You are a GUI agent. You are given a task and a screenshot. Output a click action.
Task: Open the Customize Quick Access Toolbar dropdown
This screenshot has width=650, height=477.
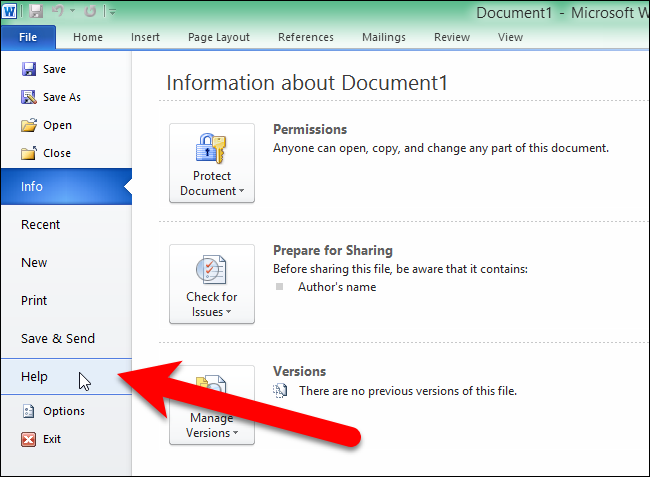click(x=112, y=12)
